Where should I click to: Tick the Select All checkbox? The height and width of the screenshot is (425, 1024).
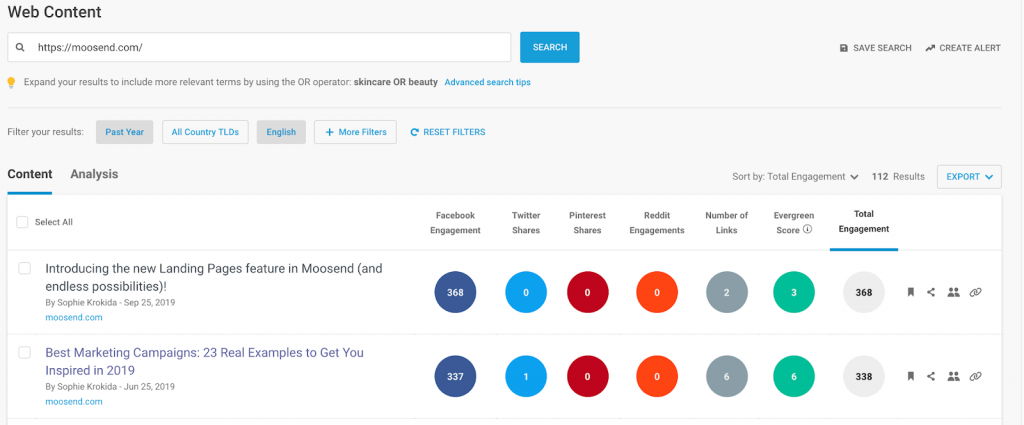[22, 222]
